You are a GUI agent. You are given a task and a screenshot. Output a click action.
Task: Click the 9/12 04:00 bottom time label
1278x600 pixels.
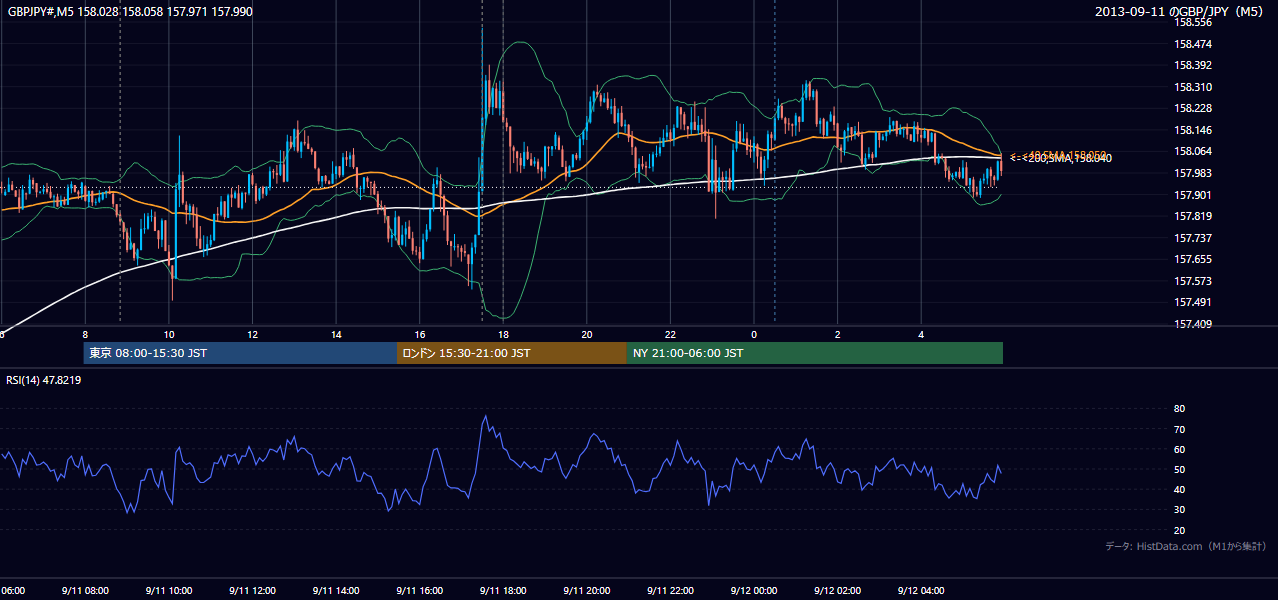920,591
